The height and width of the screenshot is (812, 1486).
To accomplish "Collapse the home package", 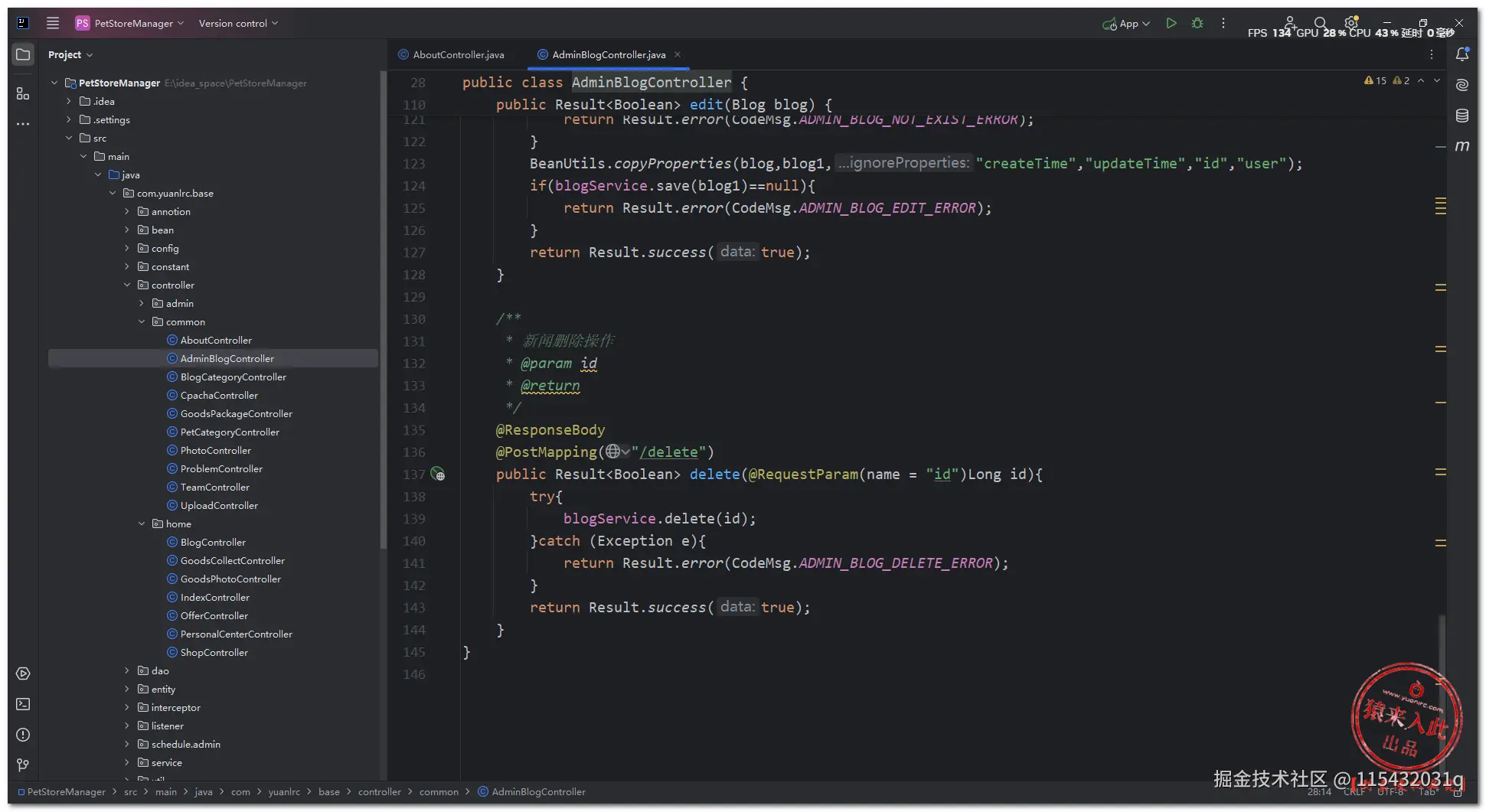I will tap(142, 523).
